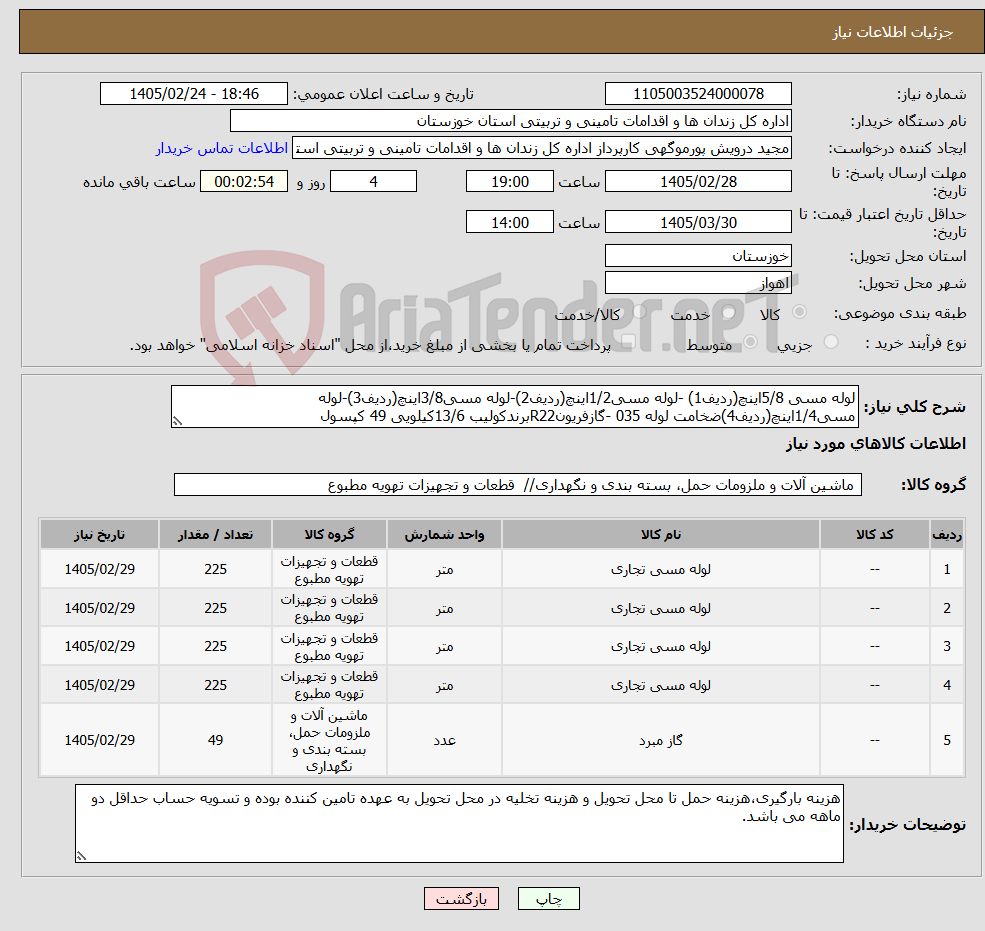This screenshot has height=931, width=985.
Task: Click the resize handle of the description textarea
Action: pyautogui.click(x=177, y=422)
